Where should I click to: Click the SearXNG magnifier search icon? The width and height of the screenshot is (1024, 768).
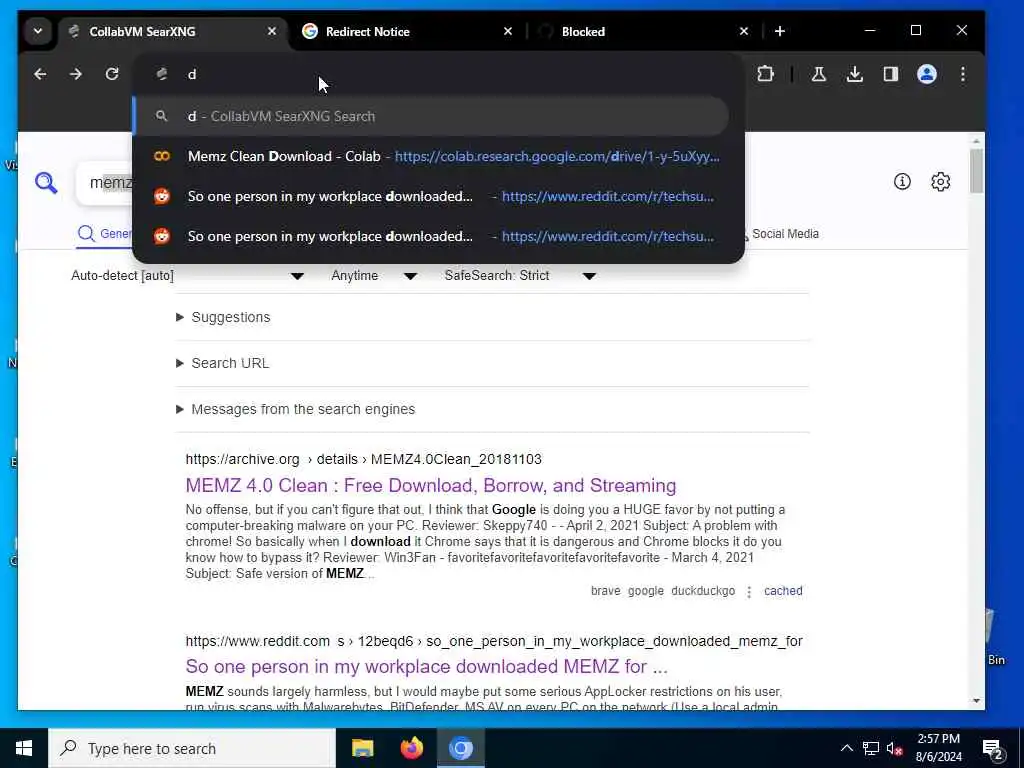point(46,183)
